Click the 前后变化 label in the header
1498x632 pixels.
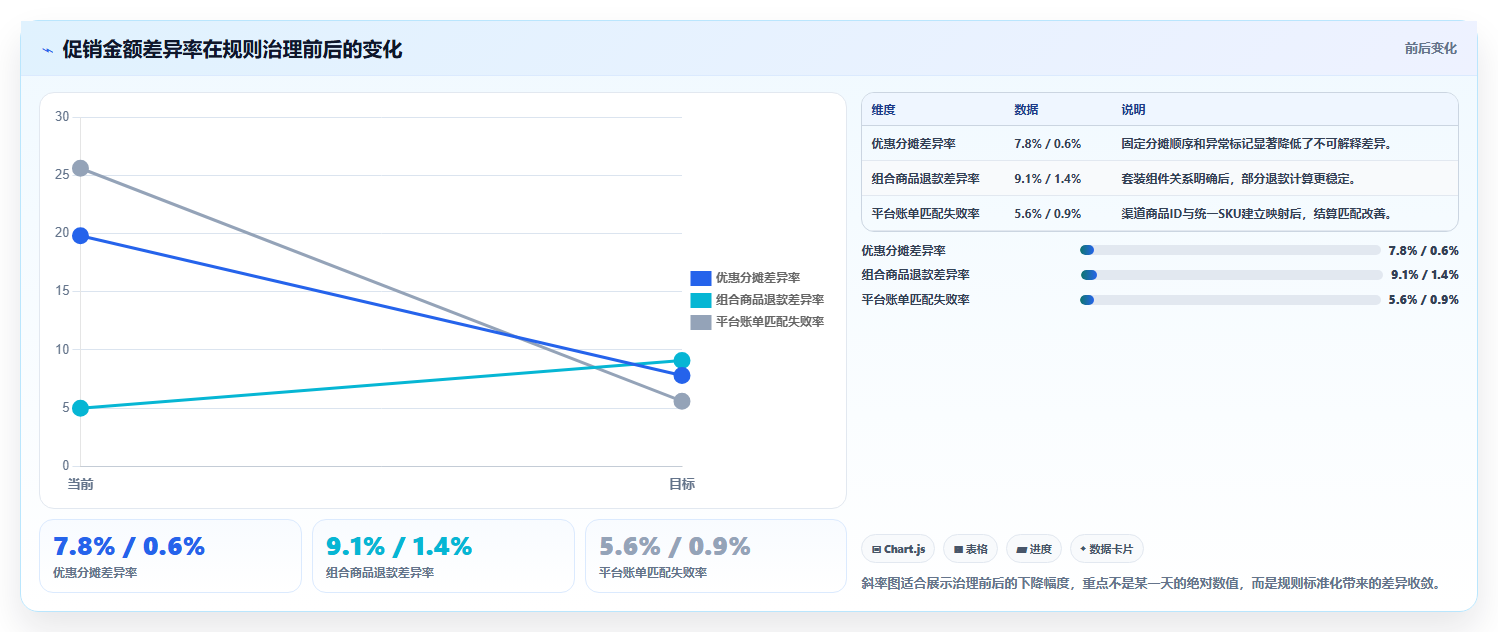point(1430,48)
